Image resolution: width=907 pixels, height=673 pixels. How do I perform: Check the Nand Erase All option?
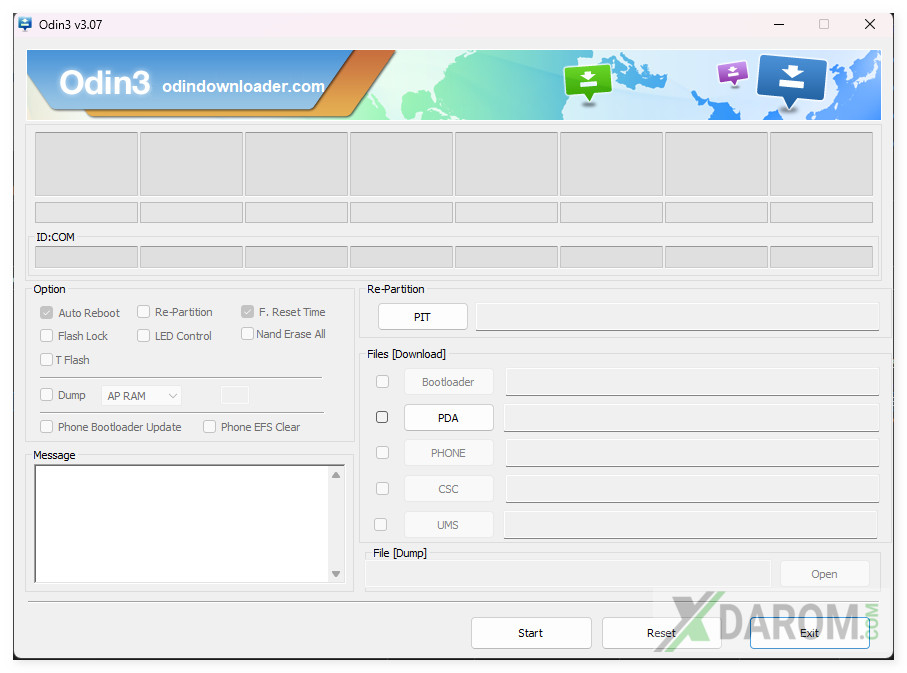247,334
